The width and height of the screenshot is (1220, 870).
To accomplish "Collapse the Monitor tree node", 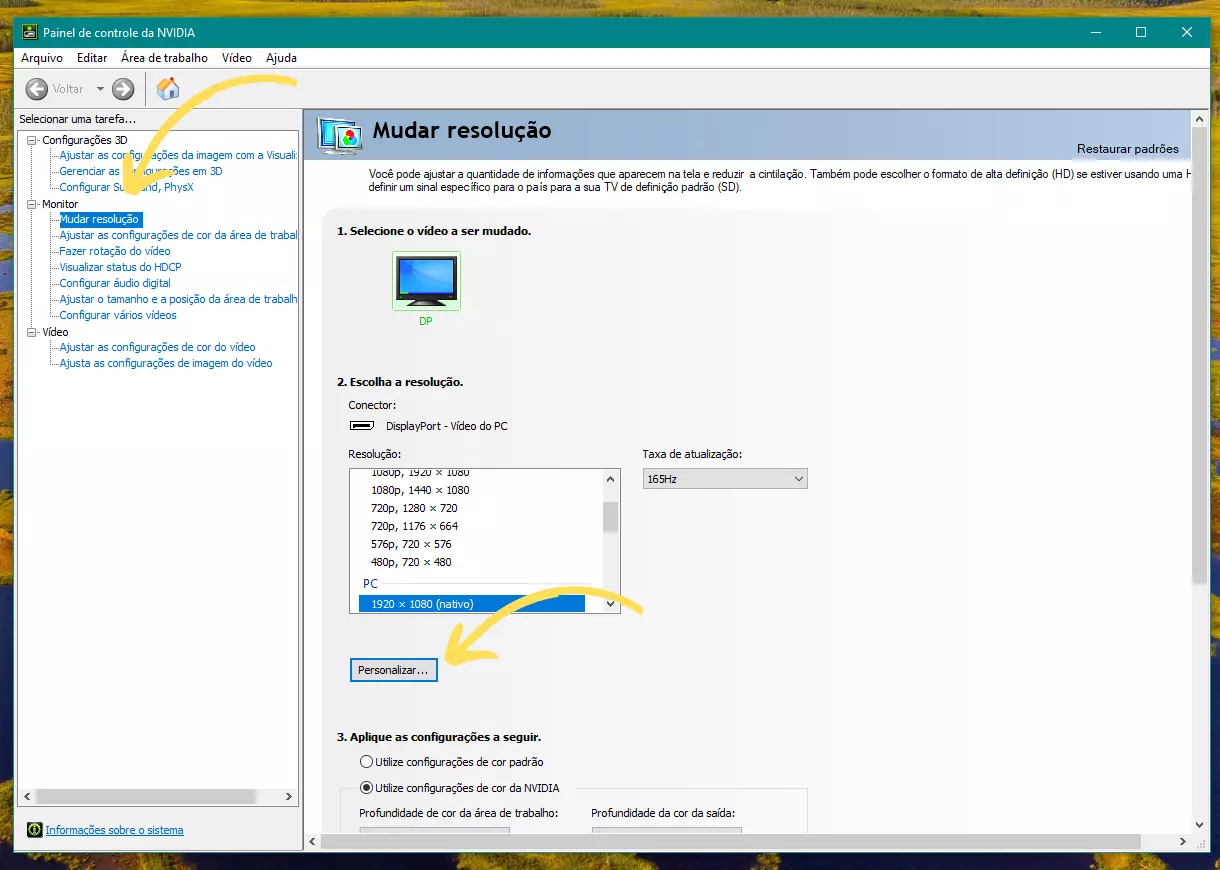I will (x=32, y=204).
